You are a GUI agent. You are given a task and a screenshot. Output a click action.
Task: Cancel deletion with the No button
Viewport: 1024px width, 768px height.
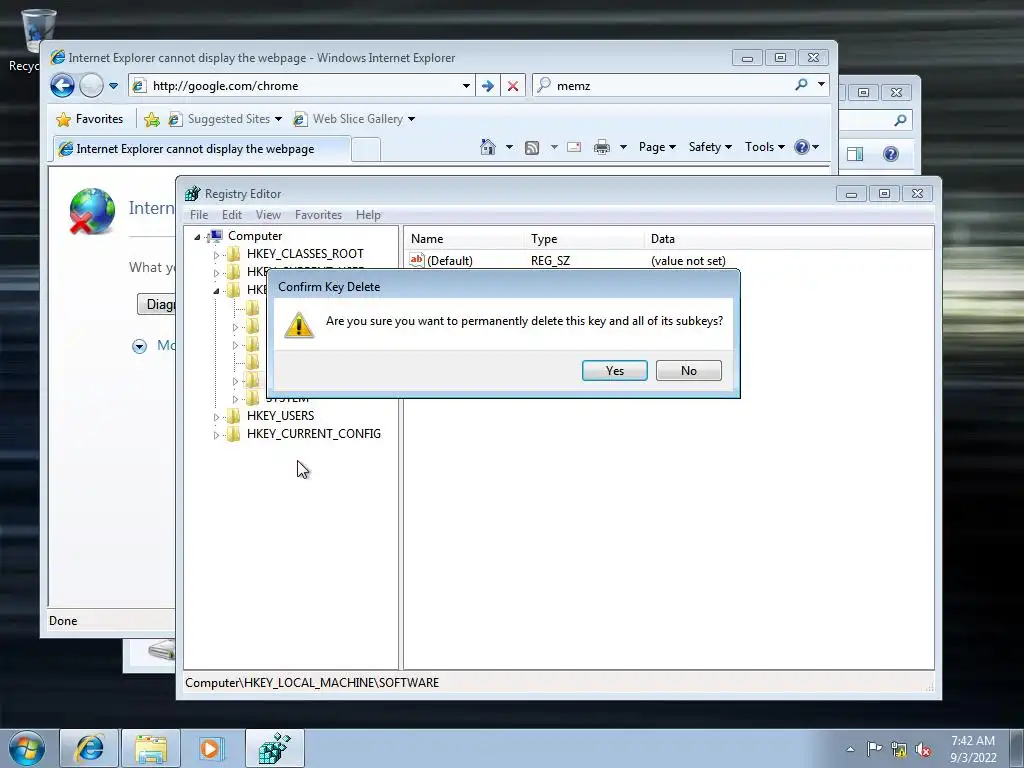click(688, 370)
